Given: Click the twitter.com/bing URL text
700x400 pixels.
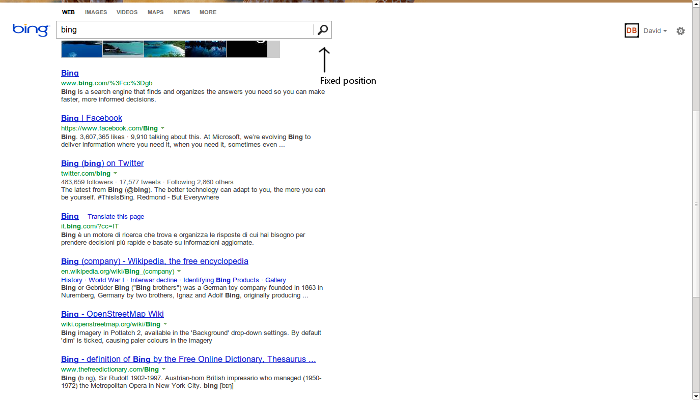Looking at the screenshot, I should [86, 173].
